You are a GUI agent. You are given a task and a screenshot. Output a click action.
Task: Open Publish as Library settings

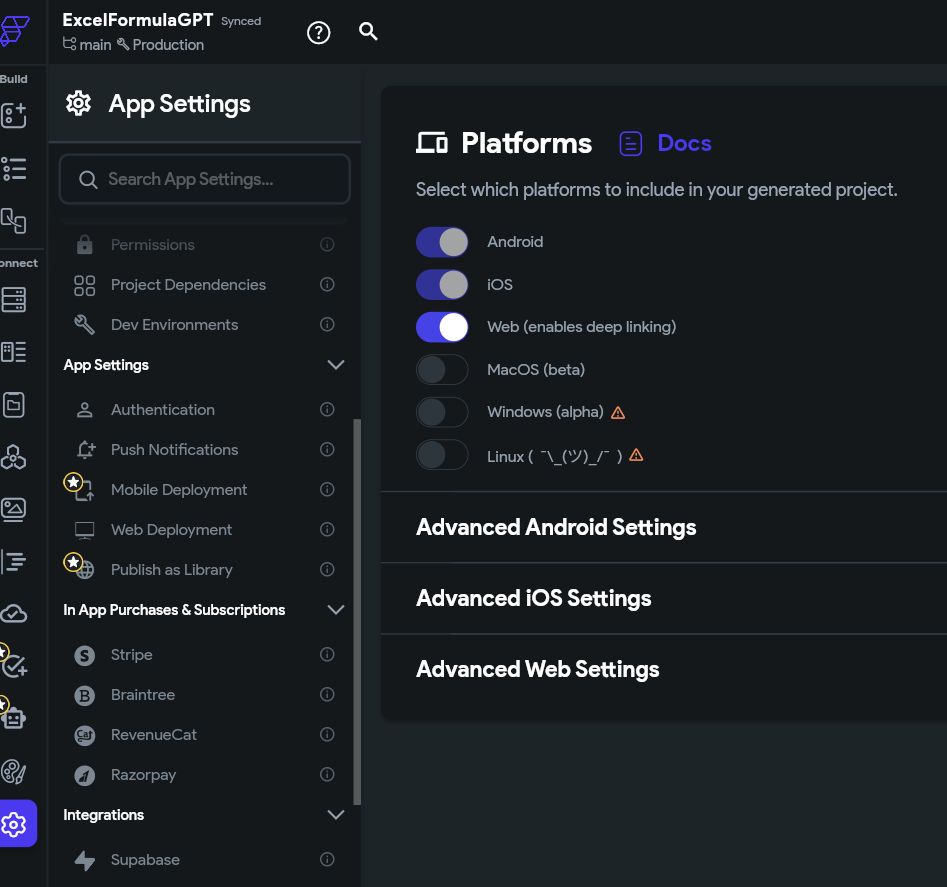pos(205,569)
